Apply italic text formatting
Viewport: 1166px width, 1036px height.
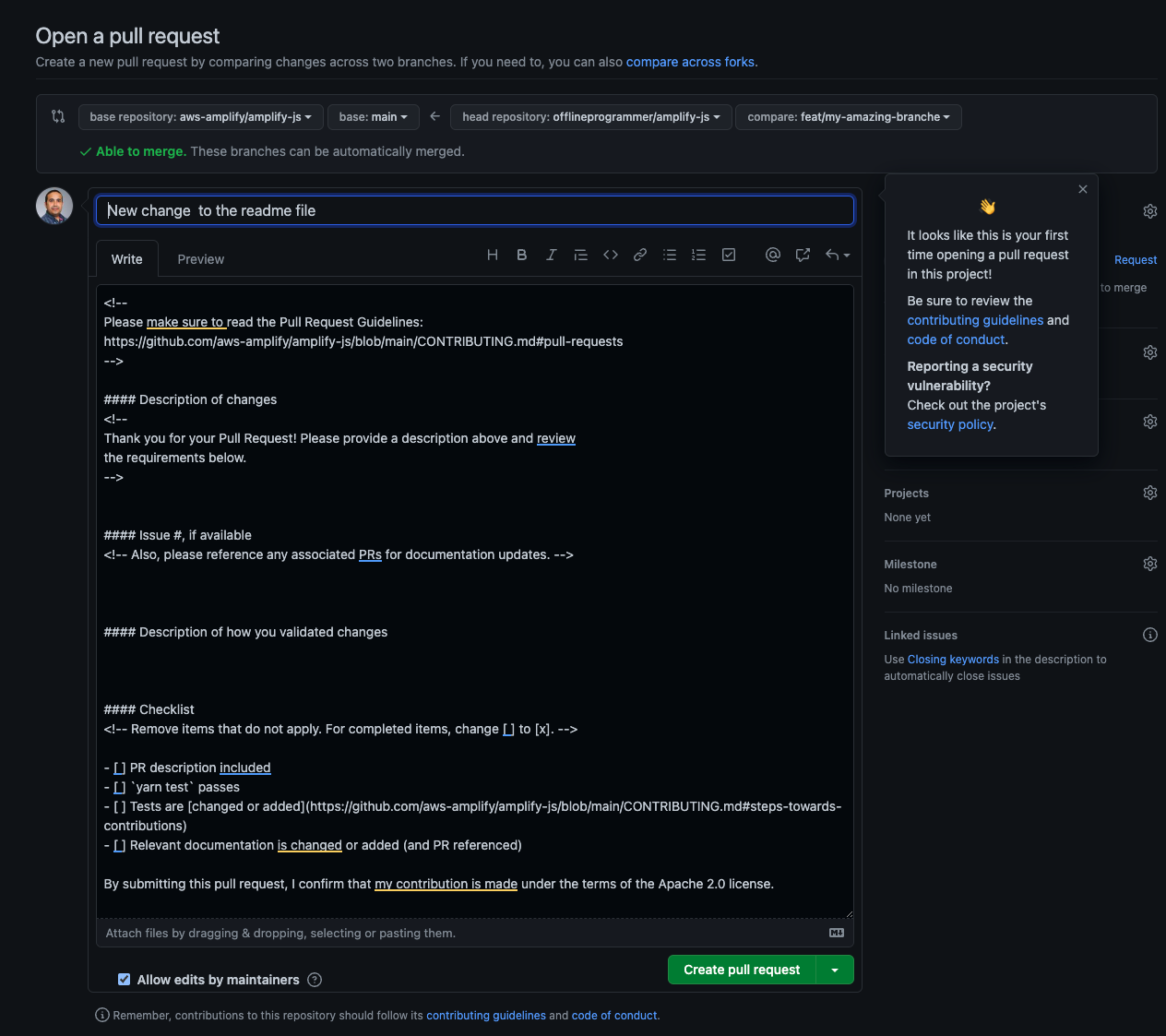tap(552, 255)
